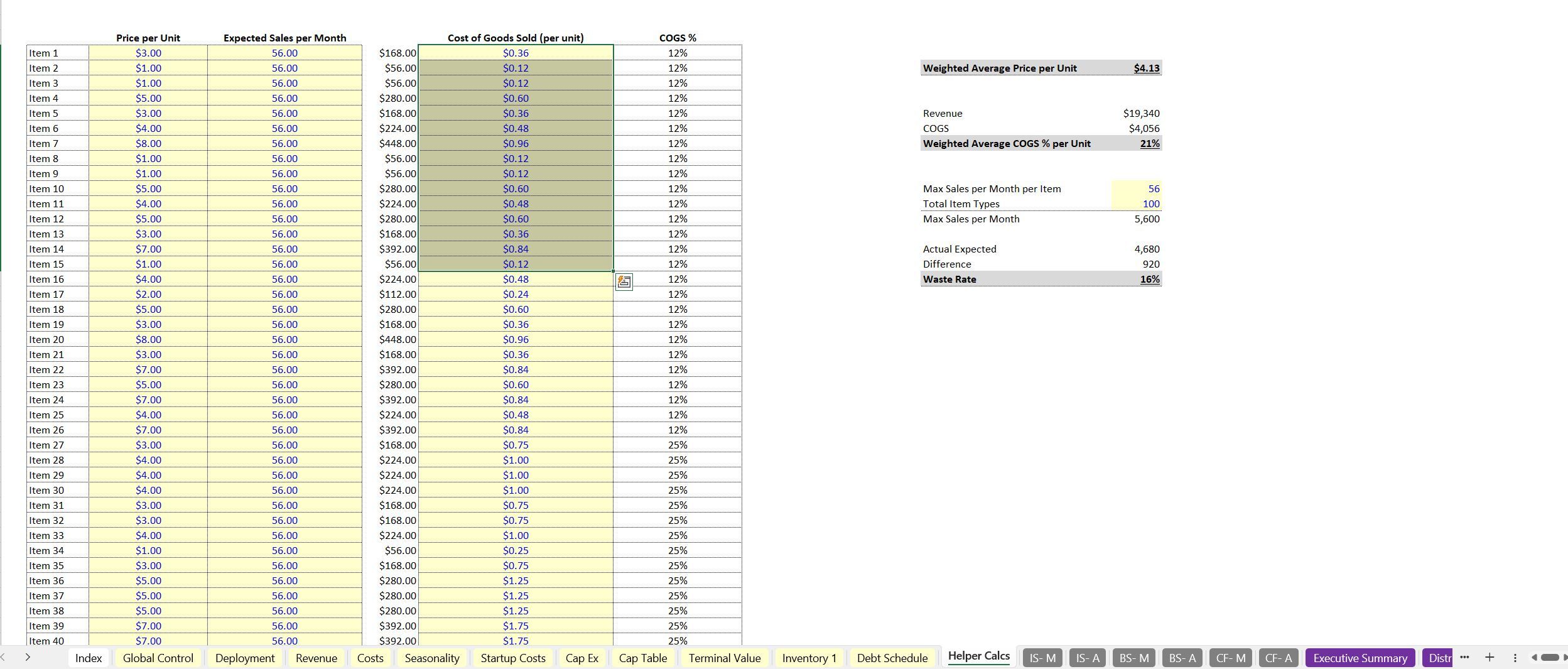
Task: Select Actual Expected value 4,680
Action: (x=1147, y=249)
